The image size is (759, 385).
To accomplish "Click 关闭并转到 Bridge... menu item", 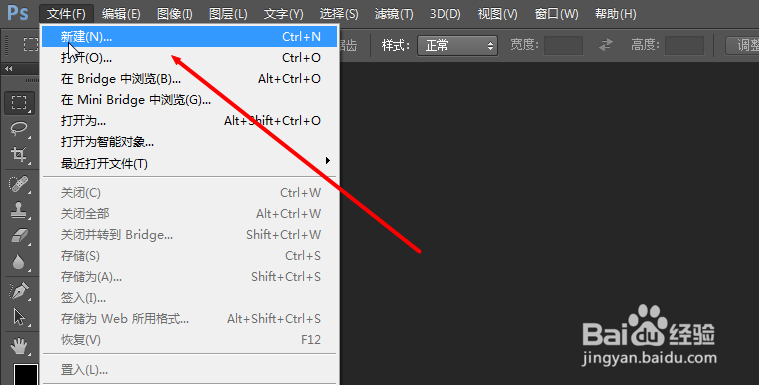I will click(x=189, y=235).
